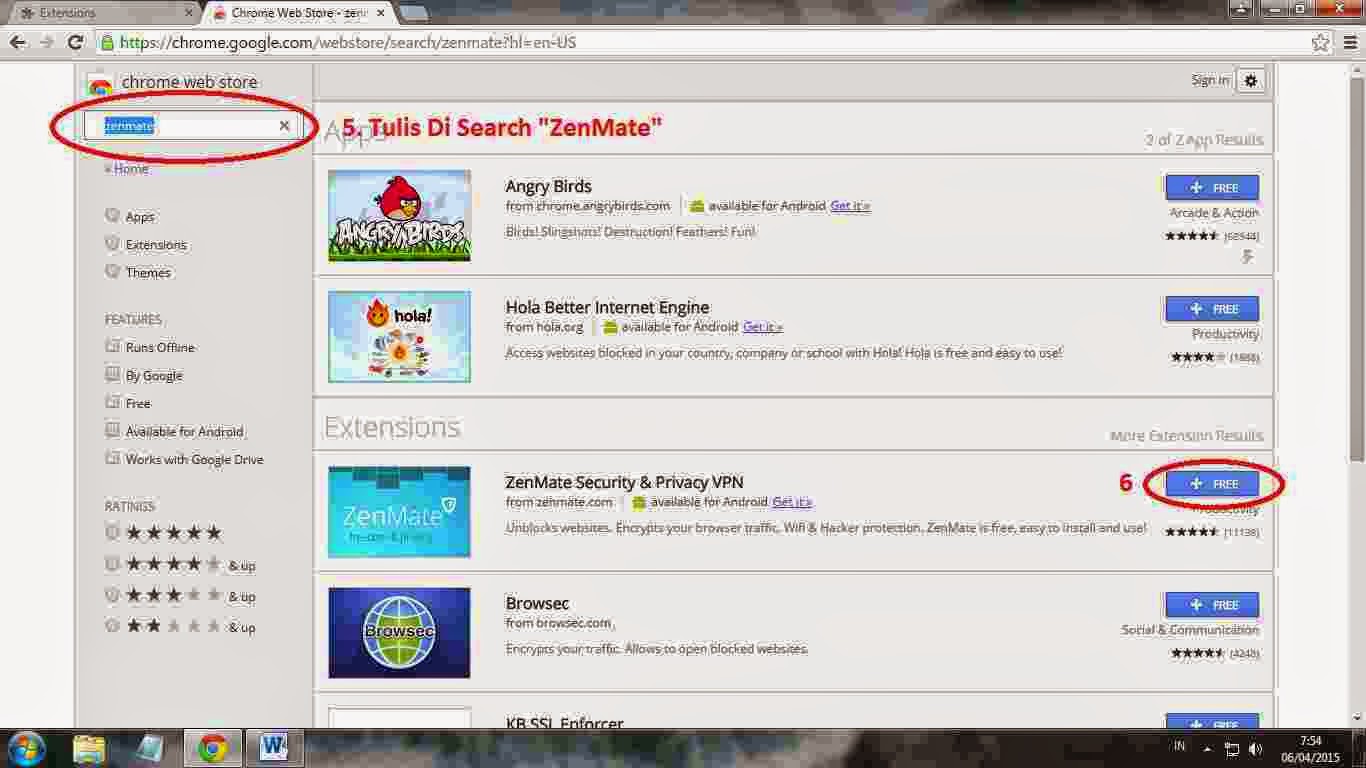Select the Extensions radio filter
The image size is (1366, 768).
click(112, 244)
